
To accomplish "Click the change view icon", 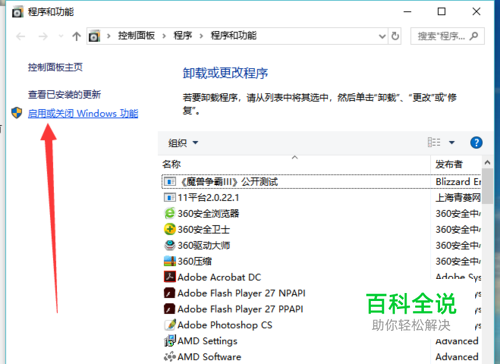I will 434,142.
